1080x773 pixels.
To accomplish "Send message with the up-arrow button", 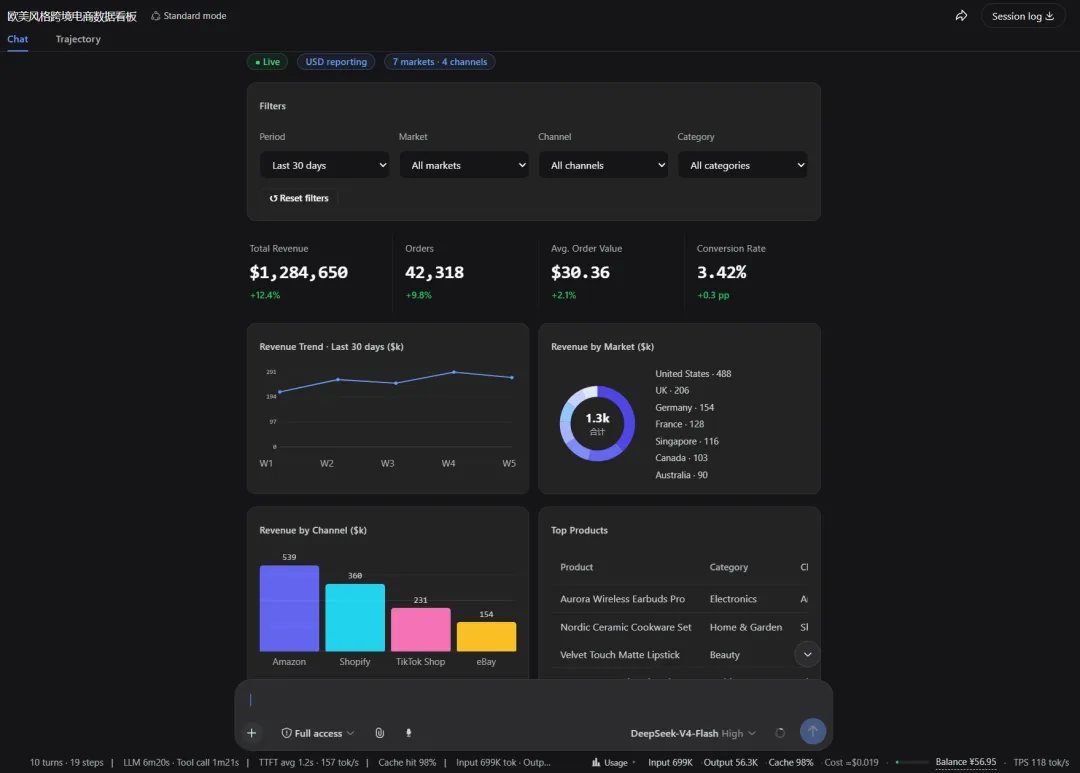I will click(x=813, y=731).
